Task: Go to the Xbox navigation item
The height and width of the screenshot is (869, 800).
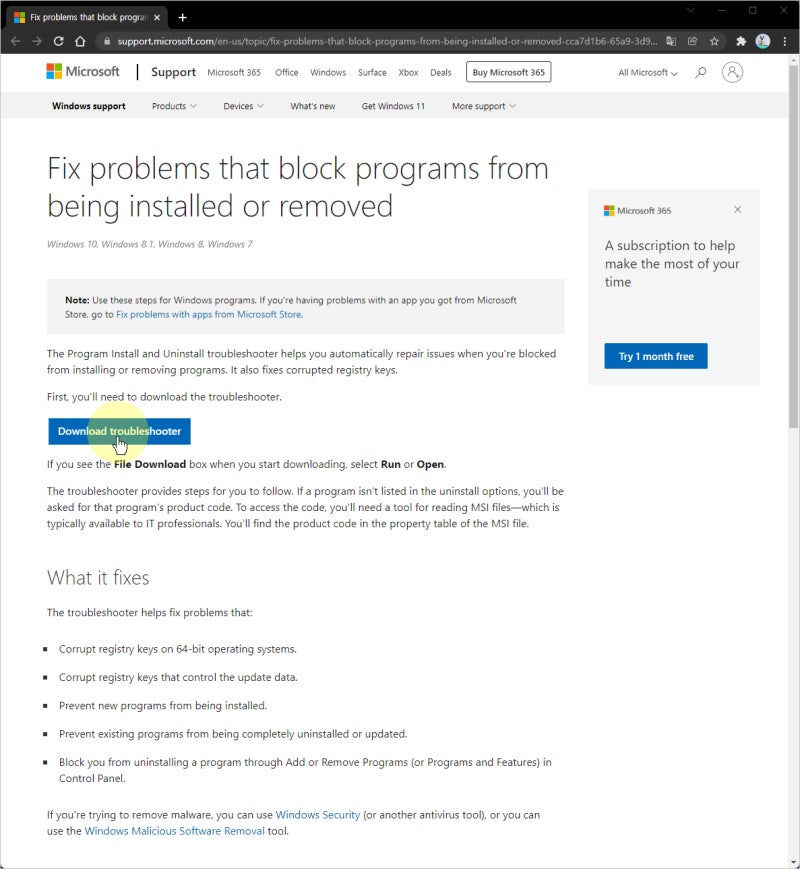Action: point(408,73)
